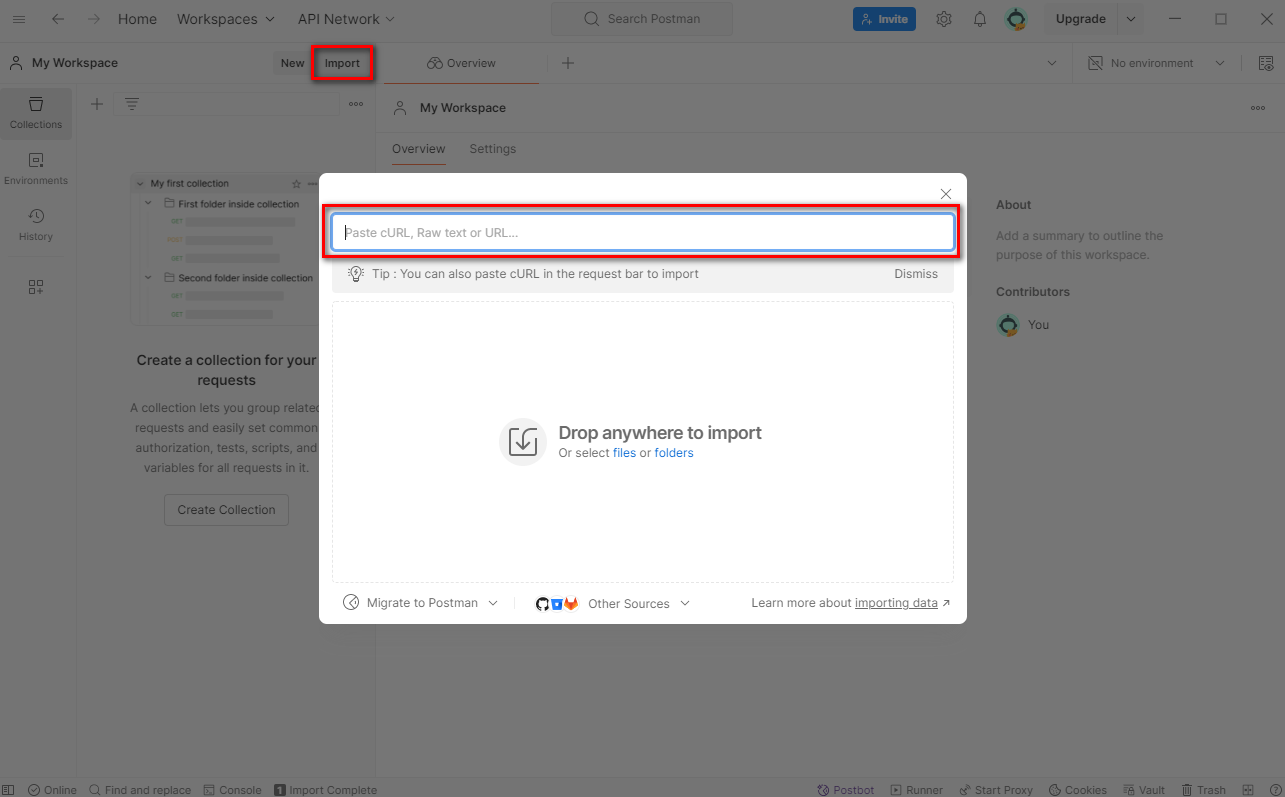The image size is (1285, 797).
Task: Open the Environments sidebar panel
Action: tap(36, 169)
